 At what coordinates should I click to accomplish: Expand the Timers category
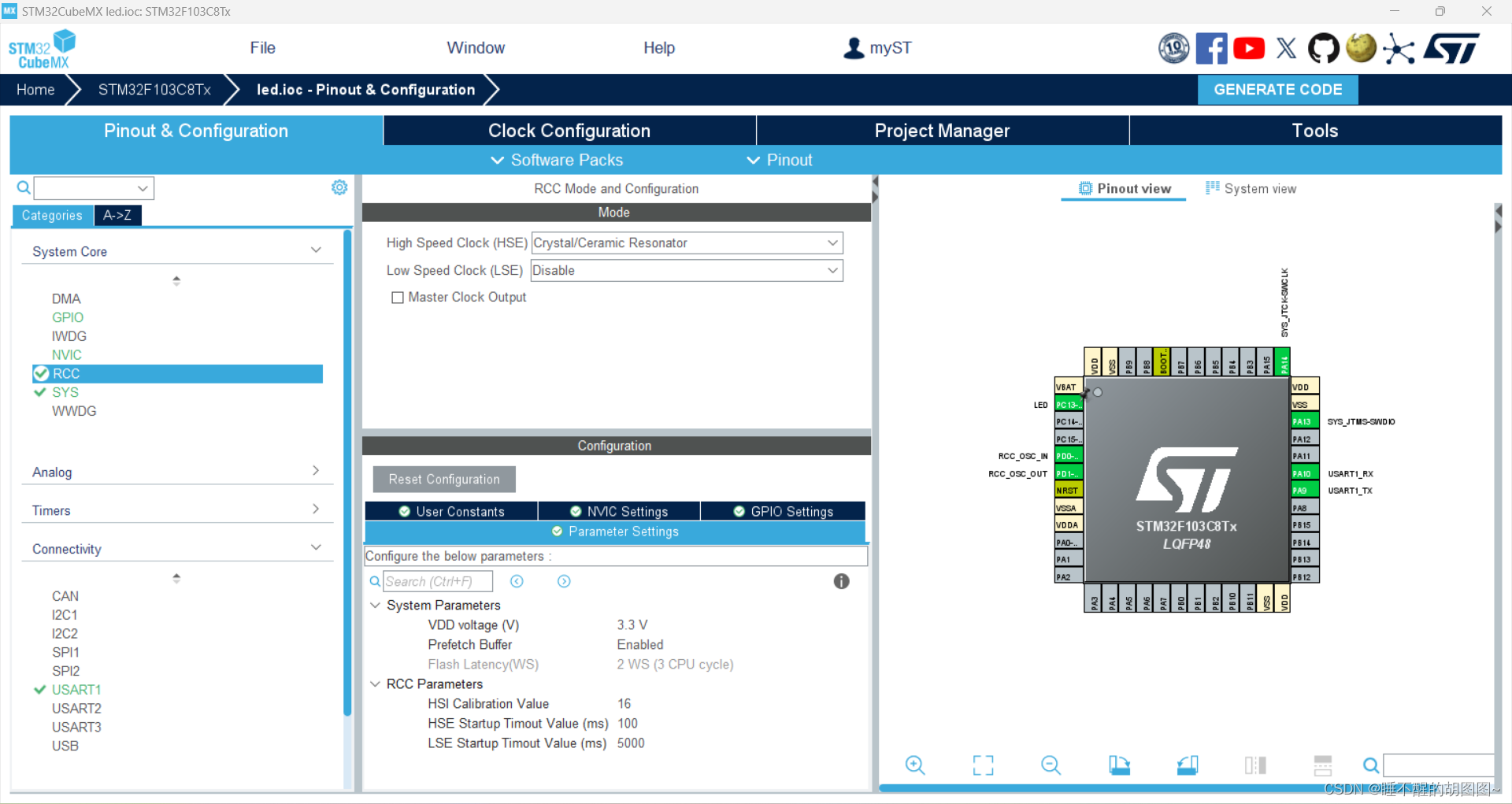pos(316,509)
